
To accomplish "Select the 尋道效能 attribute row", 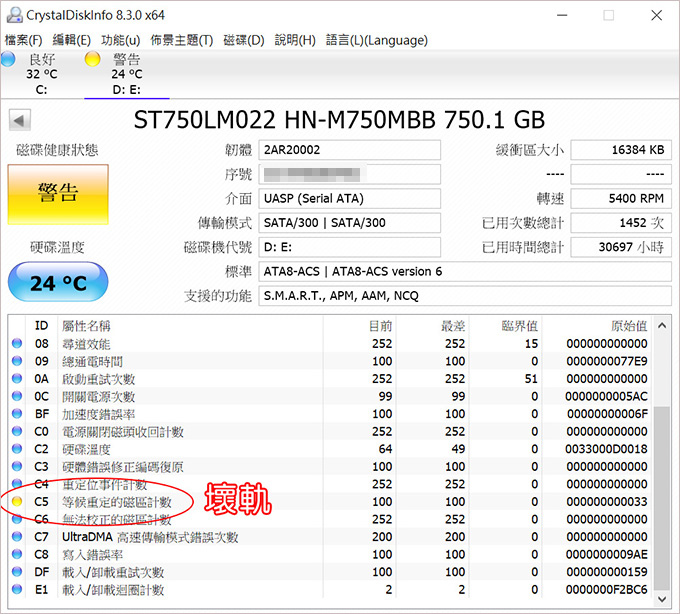I will tap(330, 343).
